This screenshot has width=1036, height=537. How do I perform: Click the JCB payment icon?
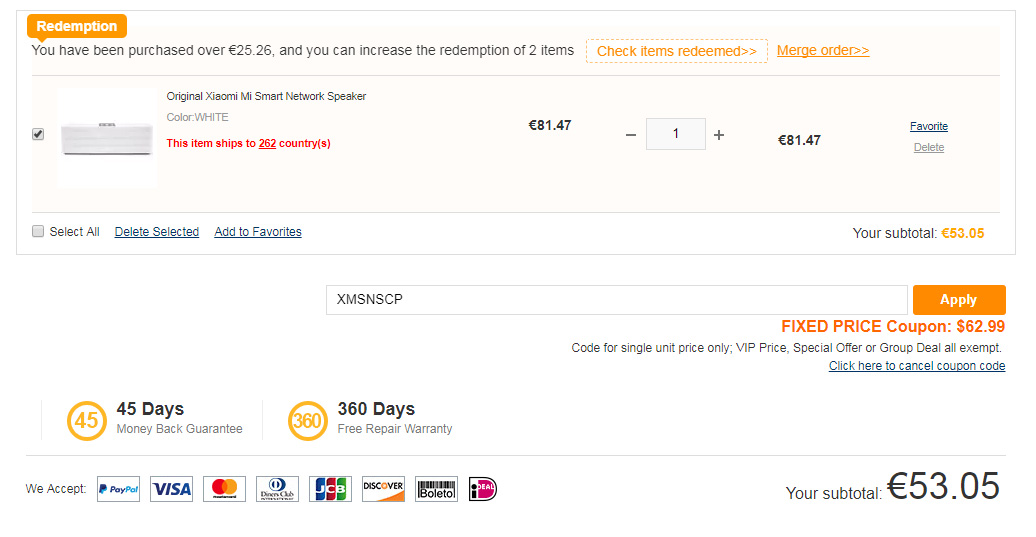(330, 489)
